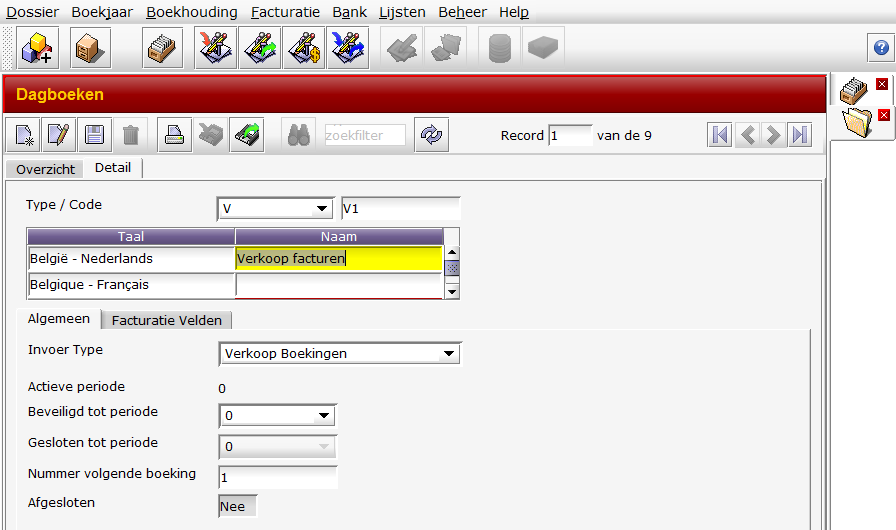Screen dimensions: 896x530
Task: Click the Code field containing V1
Action: (x=401, y=208)
